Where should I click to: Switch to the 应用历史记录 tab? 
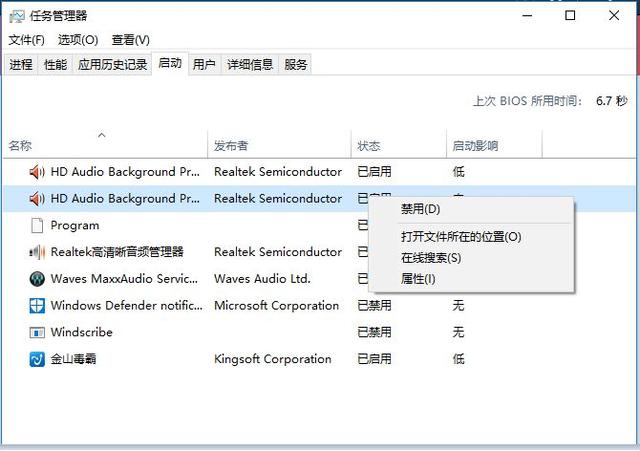112,64
